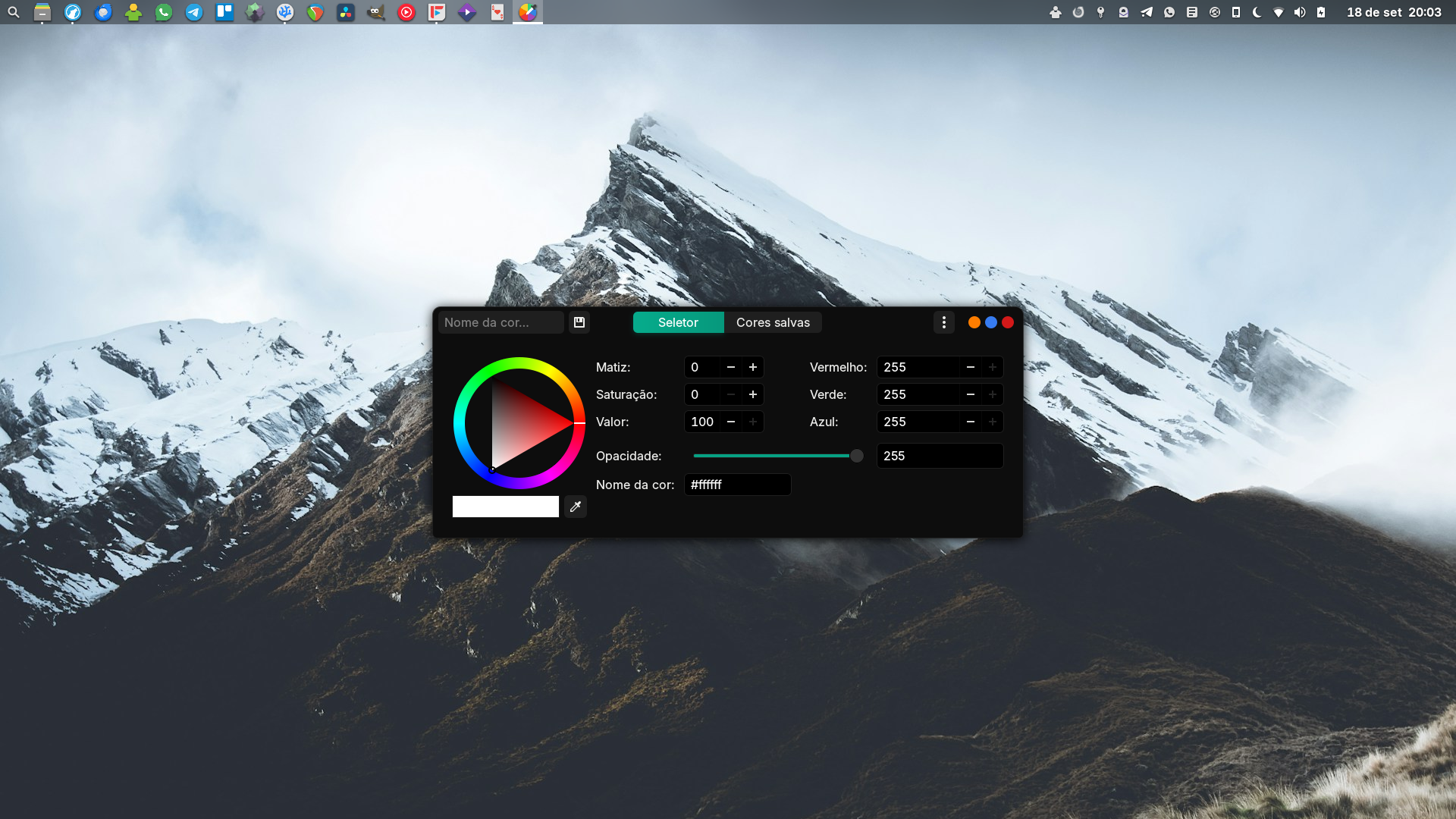The width and height of the screenshot is (1456, 819).
Task: Decrease Valor with the minus button
Action: point(731,422)
